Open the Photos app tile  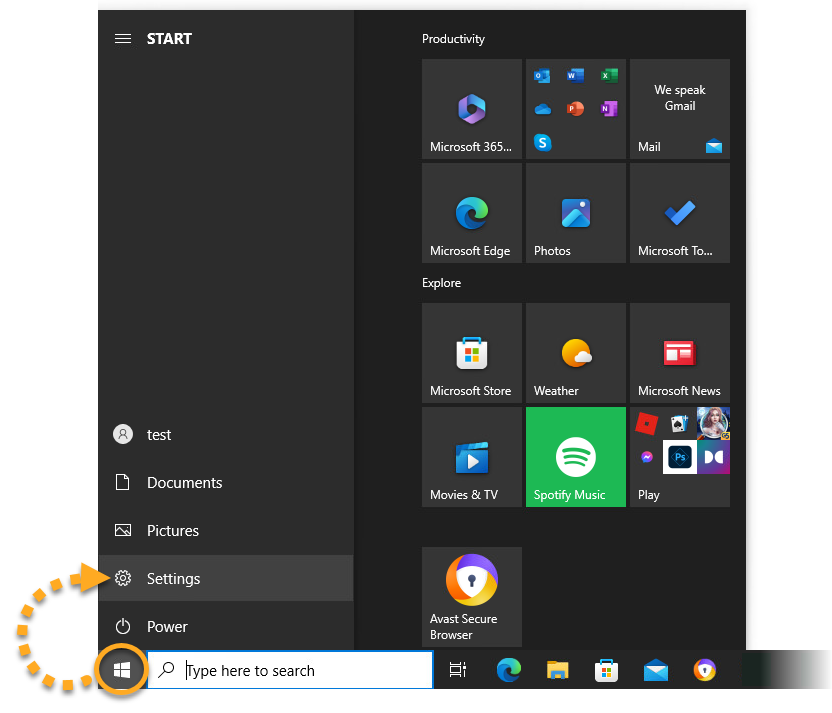575,213
